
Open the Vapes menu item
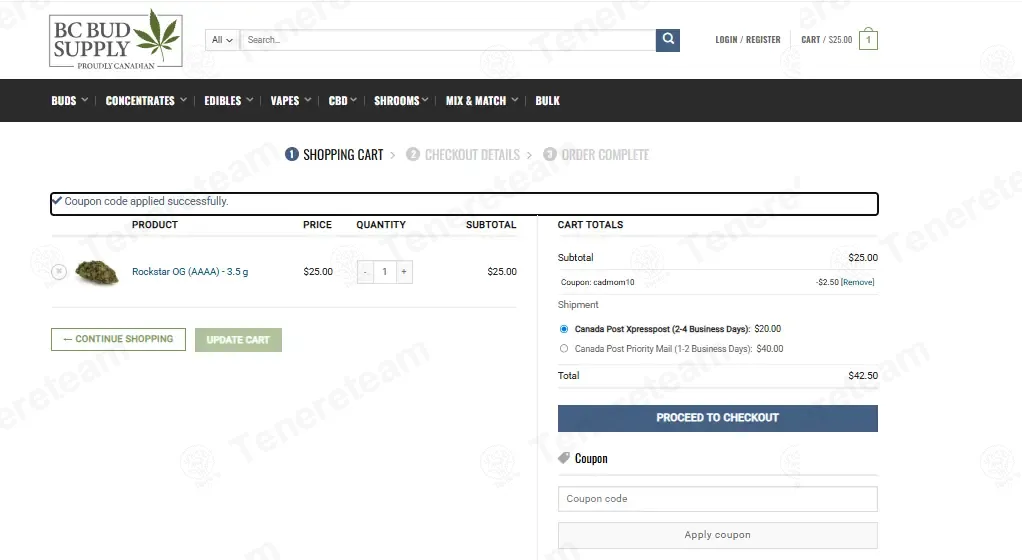(x=285, y=100)
